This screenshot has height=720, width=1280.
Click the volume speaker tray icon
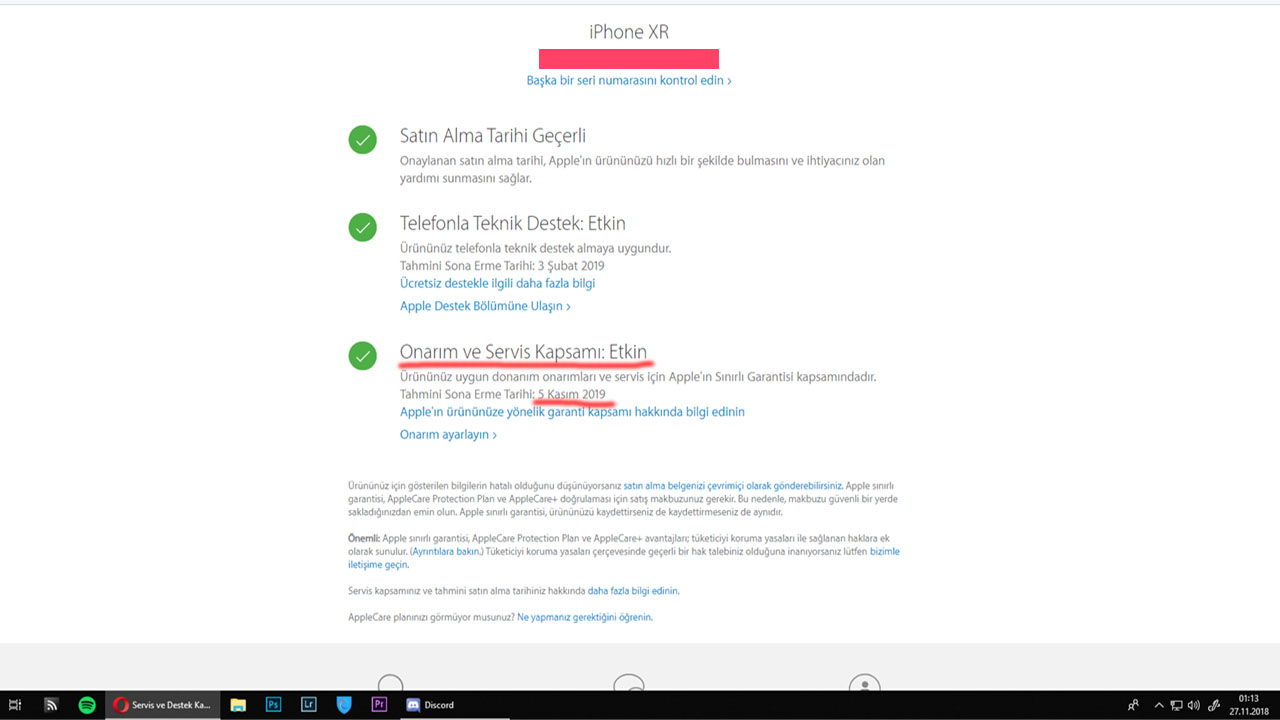click(x=1193, y=705)
